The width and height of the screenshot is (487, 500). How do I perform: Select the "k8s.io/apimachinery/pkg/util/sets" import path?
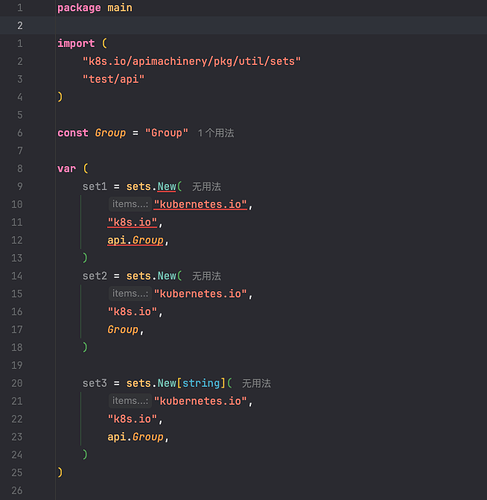point(192,61)
